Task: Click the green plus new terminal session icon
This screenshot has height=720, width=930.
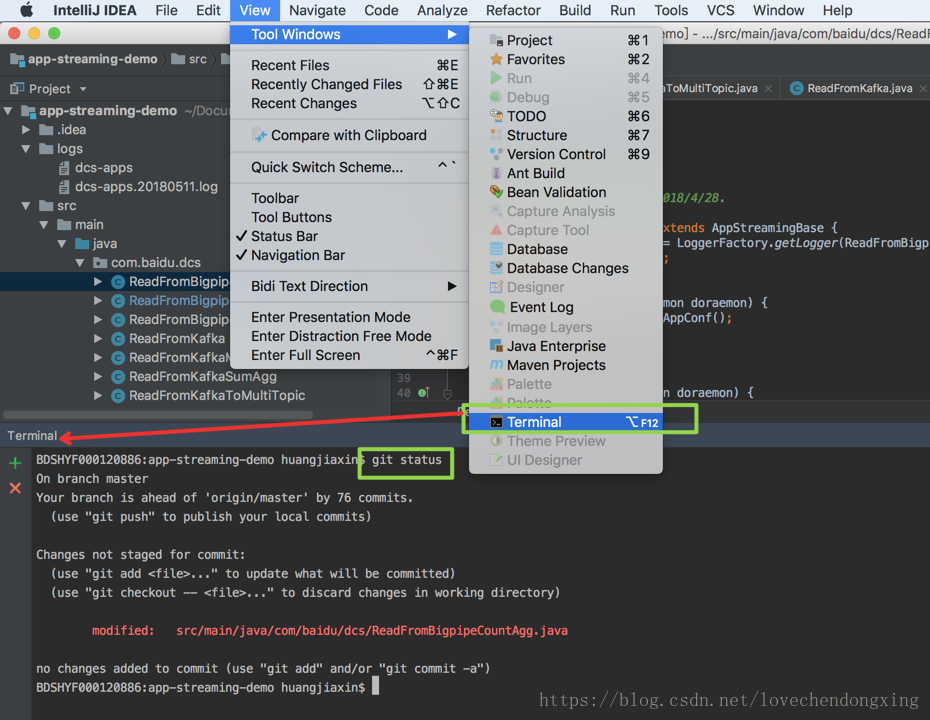Action: pyautogui.click(x=15, y=463)
